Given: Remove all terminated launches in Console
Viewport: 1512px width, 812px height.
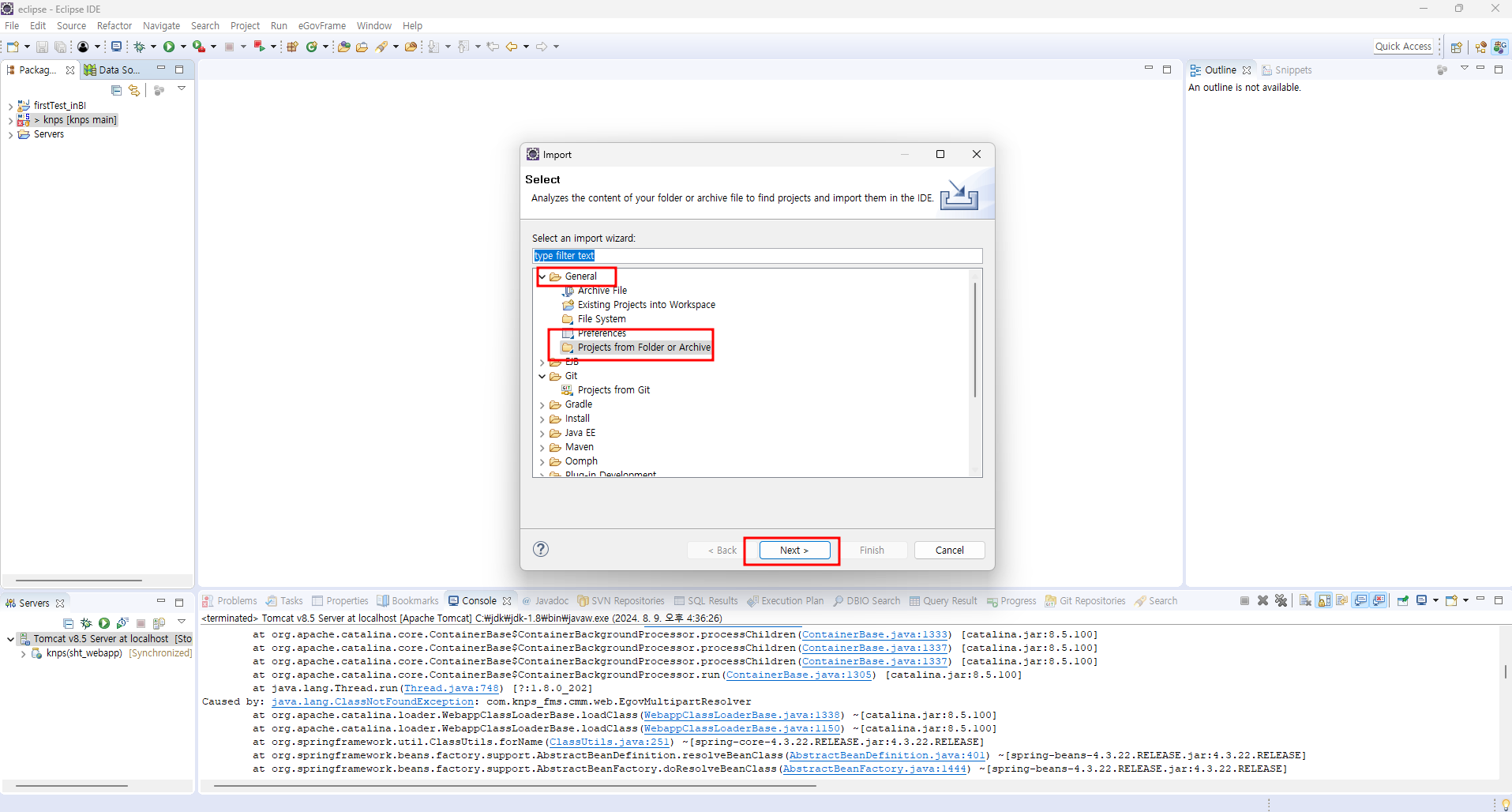Looking at the screenshot, I should pos(1281,600).
